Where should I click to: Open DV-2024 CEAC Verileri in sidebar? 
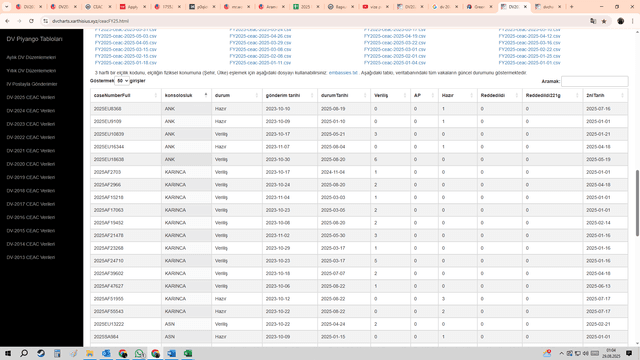(x=31, y=111)
